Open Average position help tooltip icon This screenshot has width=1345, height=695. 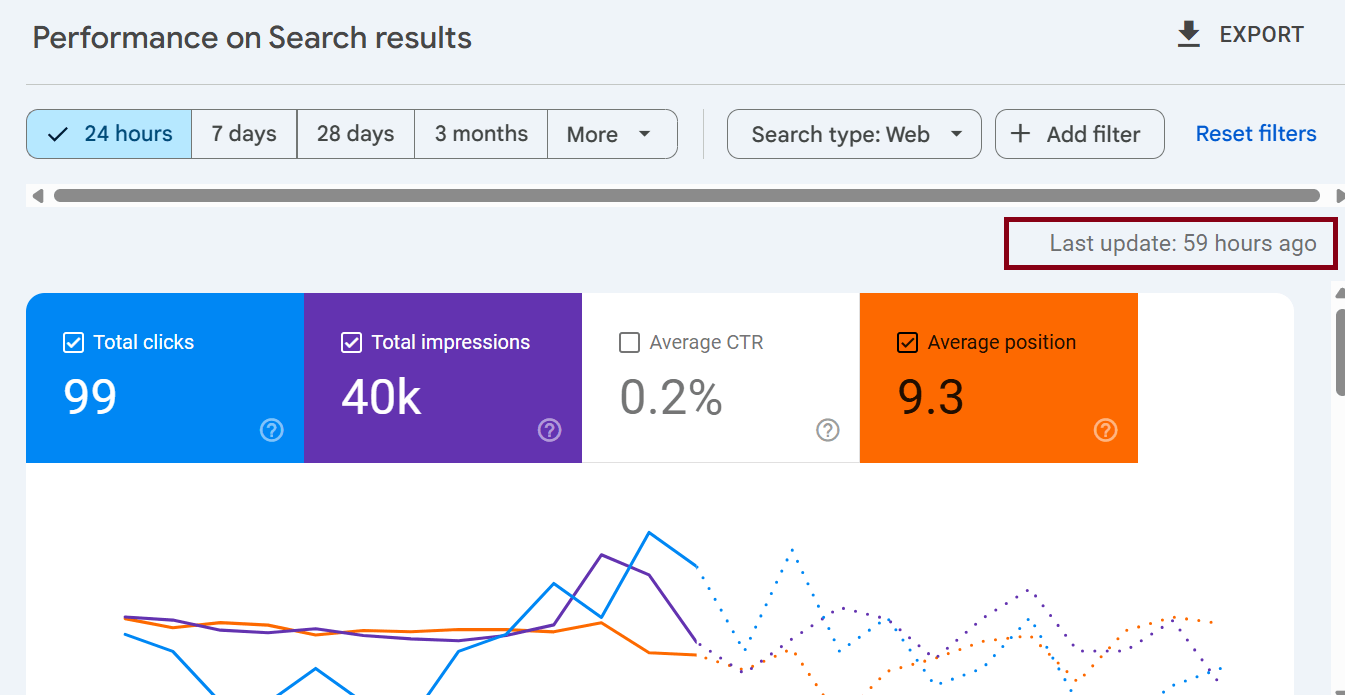coord(1105,430)
